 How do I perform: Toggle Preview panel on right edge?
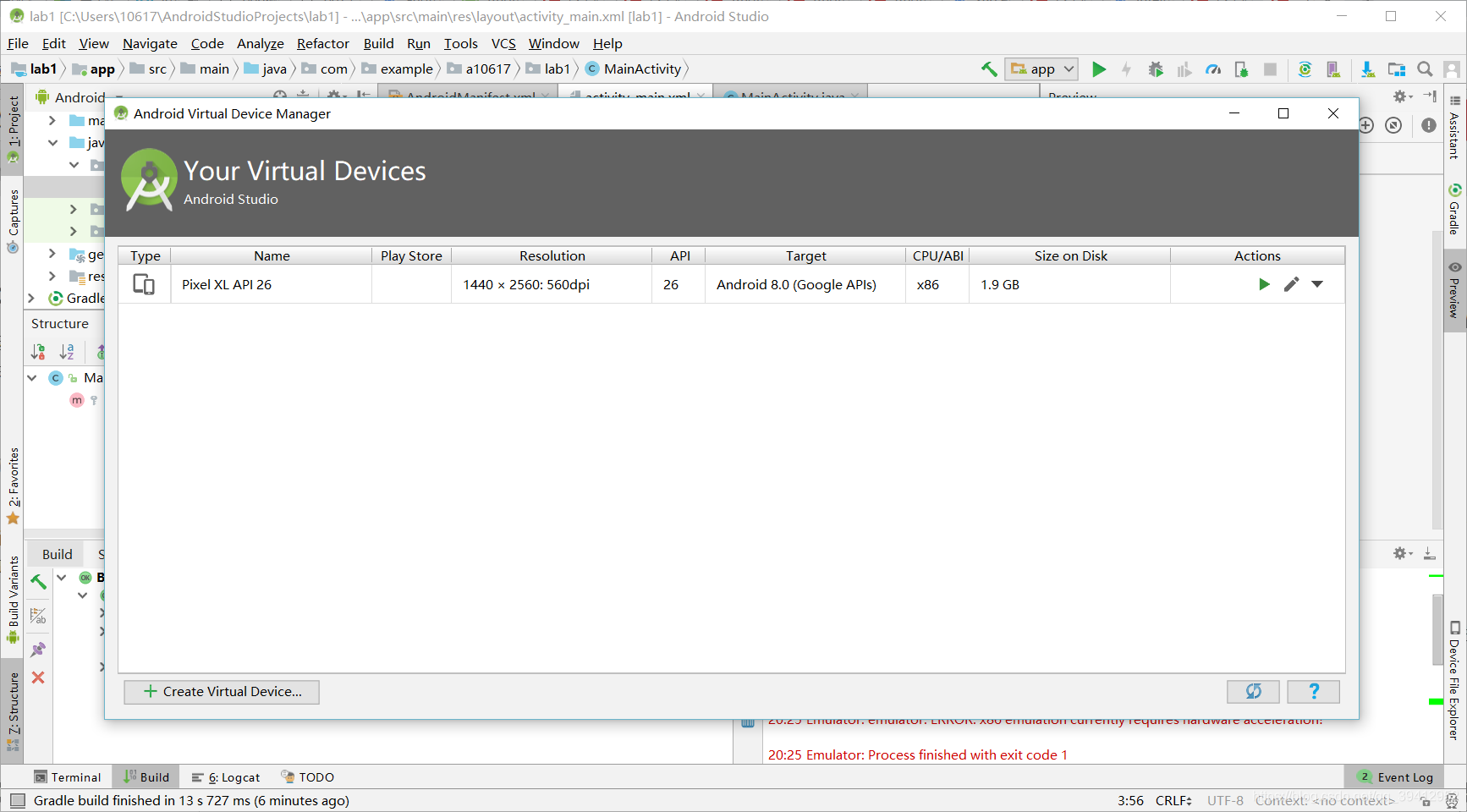[1454, 290]
